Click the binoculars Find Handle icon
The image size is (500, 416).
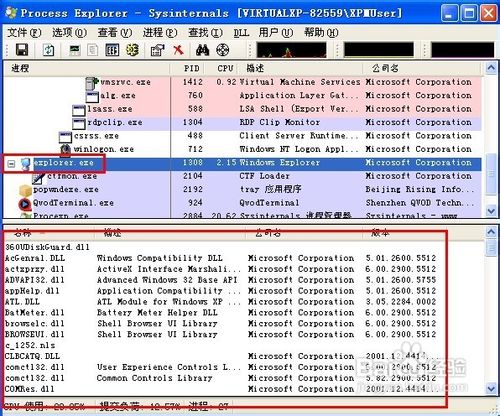202,50
